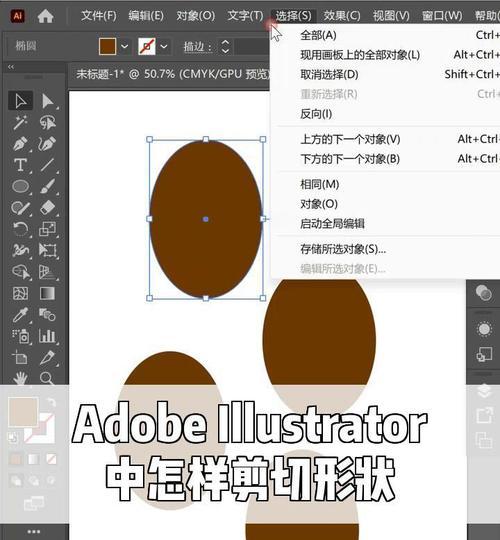The height and width of the screenshot is (540, 500).
Task: Select the Direct Selection tool
Action: pos(47,101)
